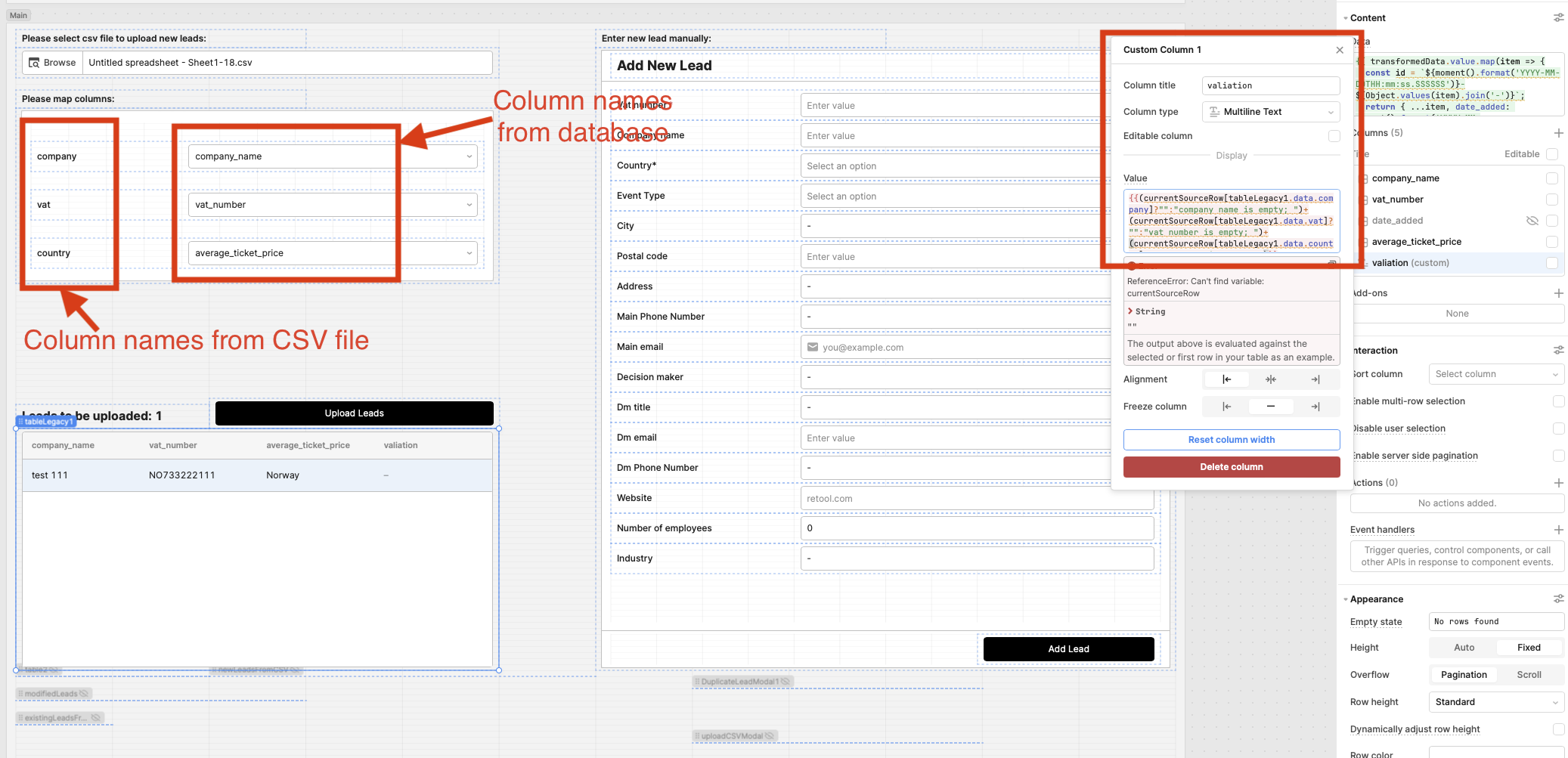The height and width of the screenshot is (758, 1568).
Task: Switch Overflow to Scroll
Action: tap(1529, 675)
